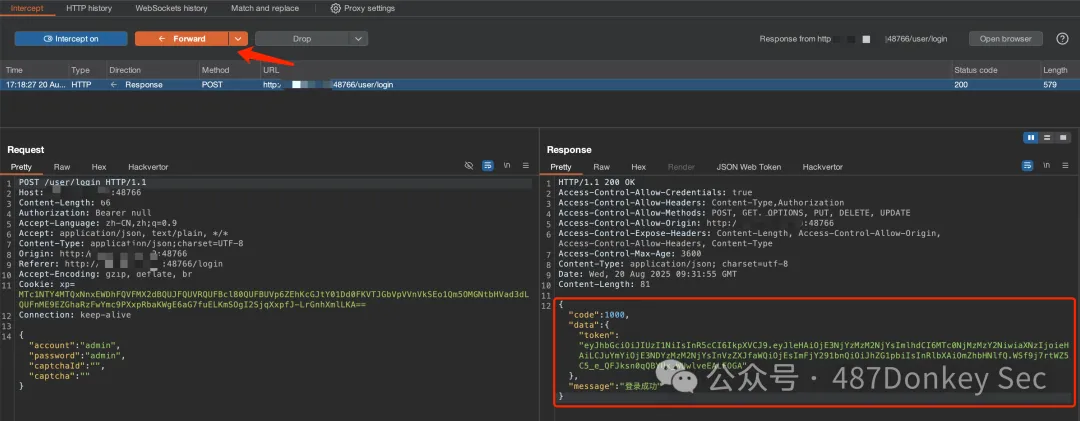
Task: Open the JSON Web Token response tab
Action: 749,167
